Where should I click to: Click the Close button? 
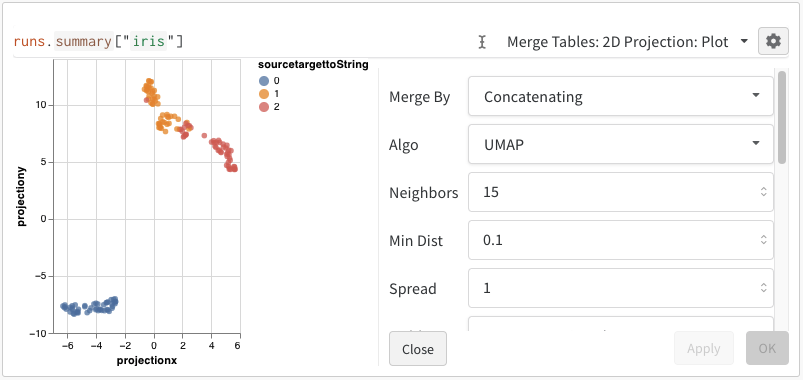click(418, 349)
